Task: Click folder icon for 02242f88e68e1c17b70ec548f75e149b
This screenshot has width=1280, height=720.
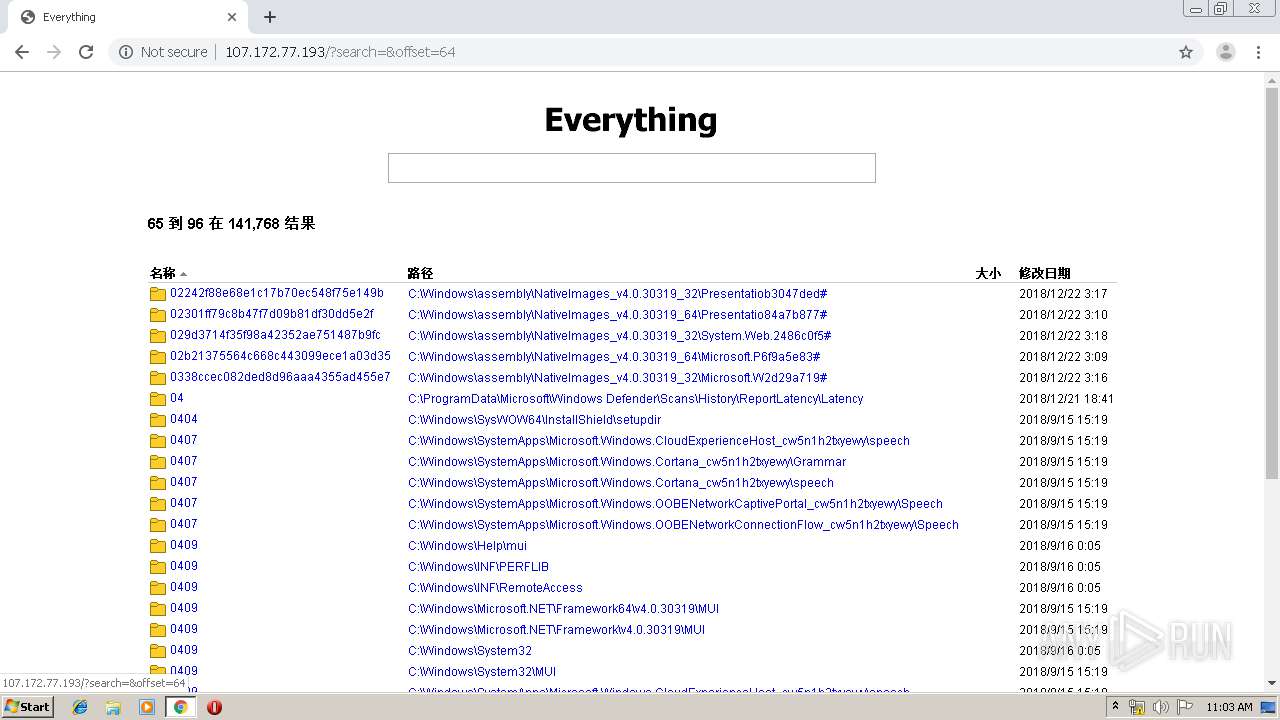Action: point(158,294)
